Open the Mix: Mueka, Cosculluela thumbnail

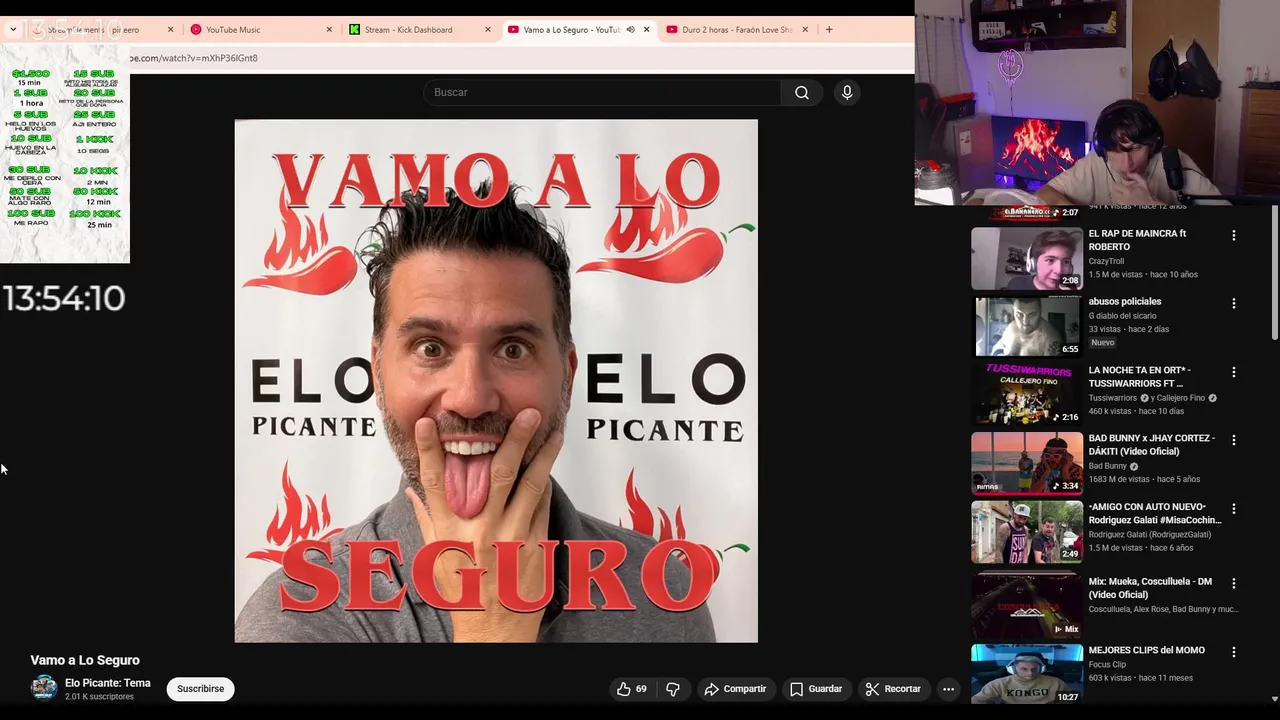point(1027,606)
